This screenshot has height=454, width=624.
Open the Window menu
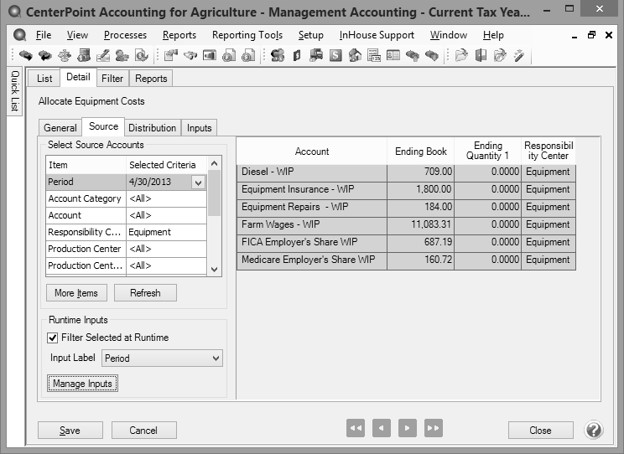pyautogui.click(x=448, y=35)
